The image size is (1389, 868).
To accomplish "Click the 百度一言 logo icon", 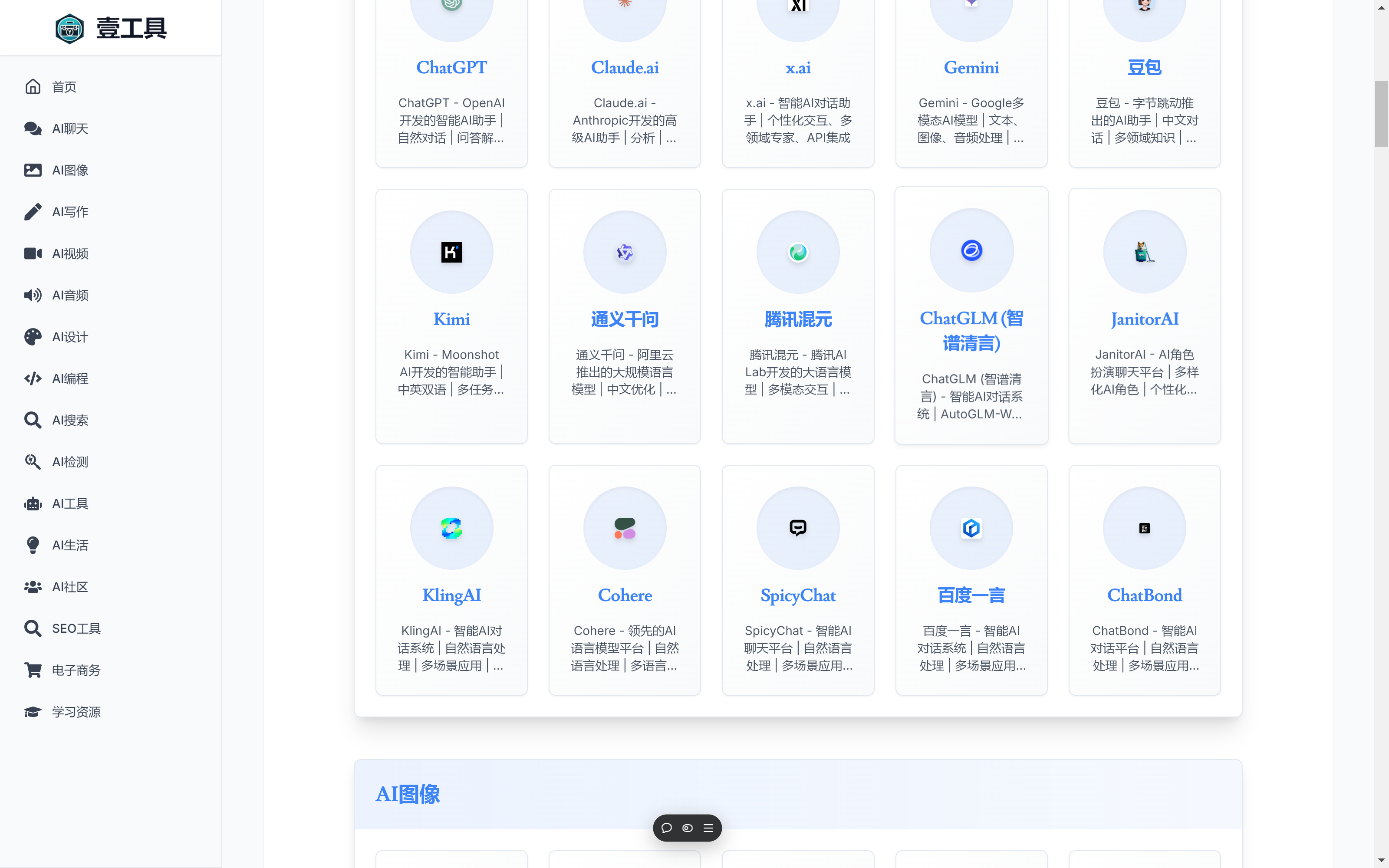I will point(971,528).
